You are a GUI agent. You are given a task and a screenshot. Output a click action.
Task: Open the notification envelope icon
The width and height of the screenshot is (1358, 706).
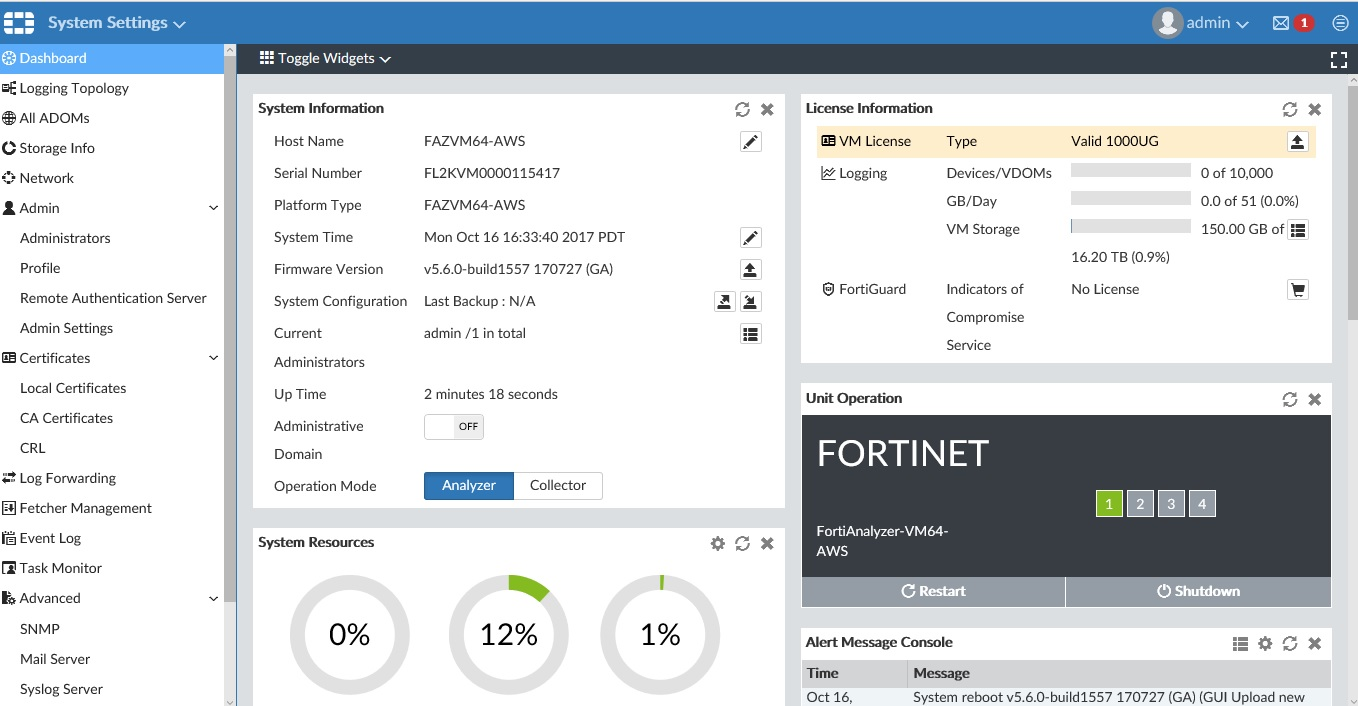tap(1280, 23)
